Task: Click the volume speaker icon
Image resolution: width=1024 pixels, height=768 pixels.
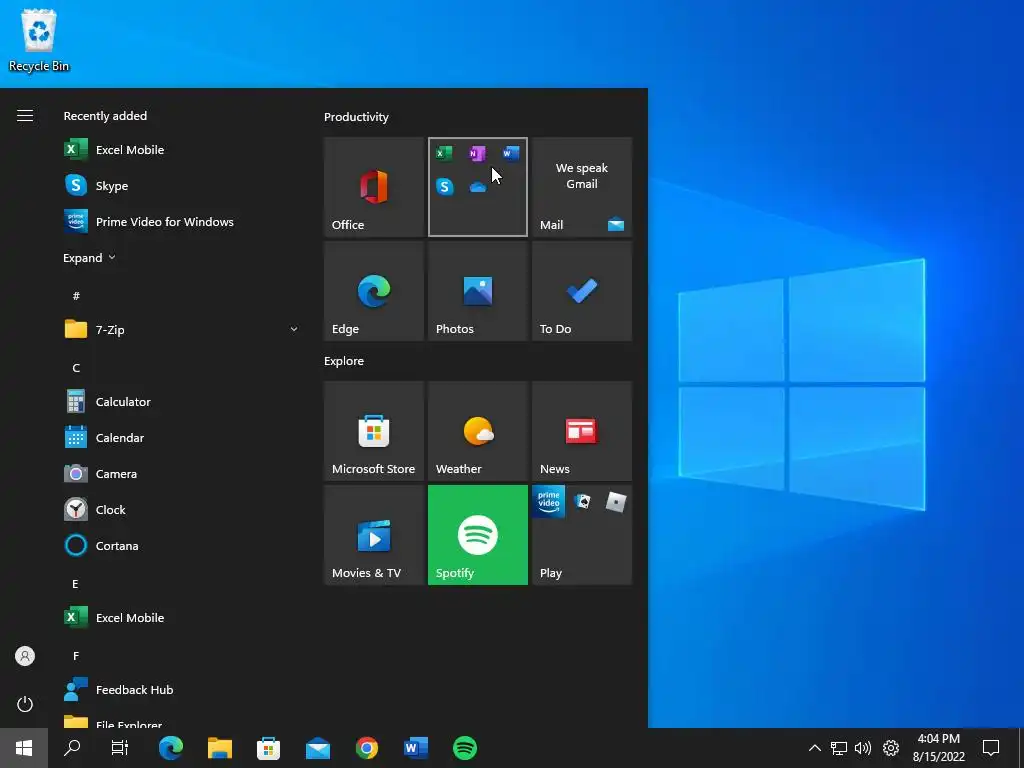Action: click(x=863, y=748)
